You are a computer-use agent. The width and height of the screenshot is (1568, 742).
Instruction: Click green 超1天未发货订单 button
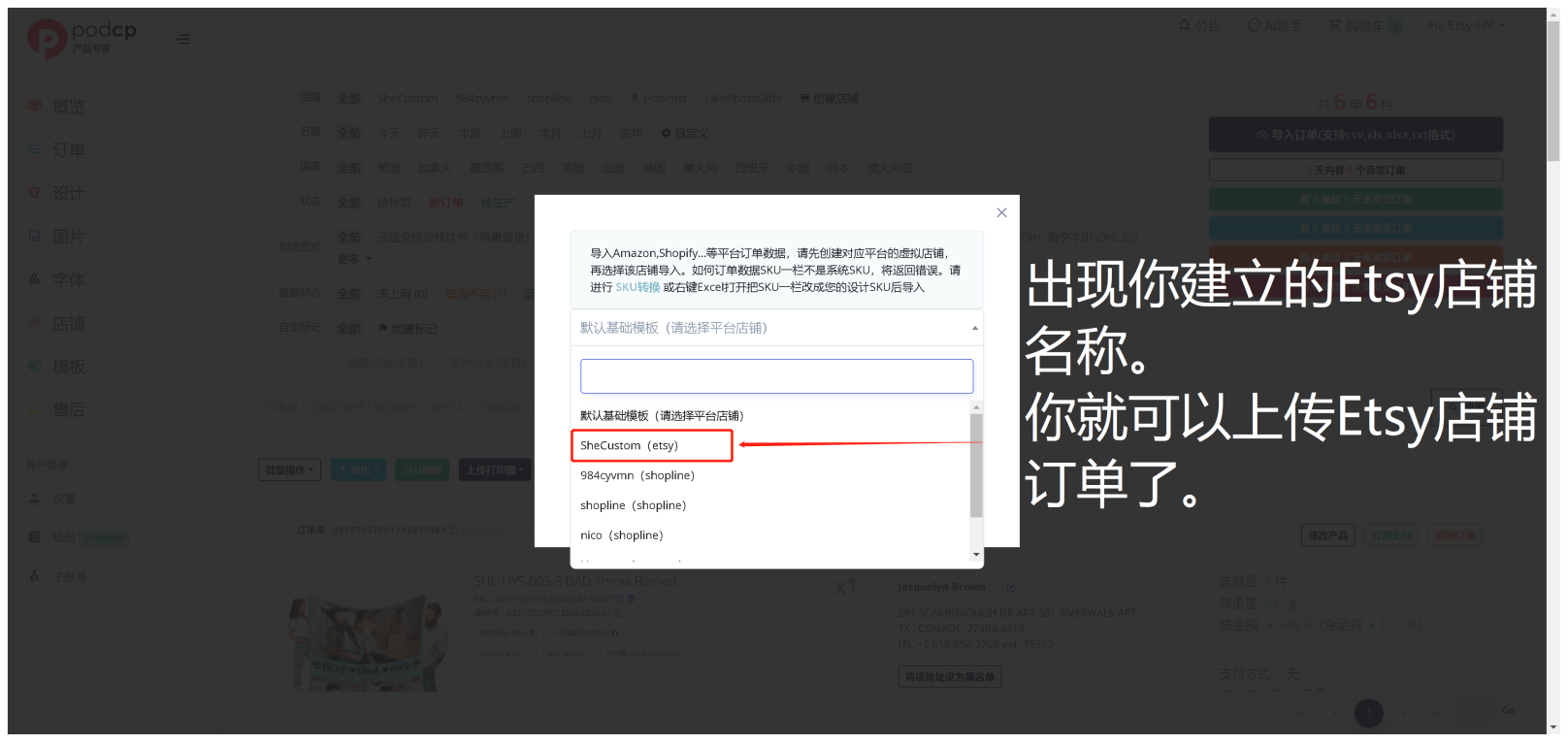[1356, 199]
